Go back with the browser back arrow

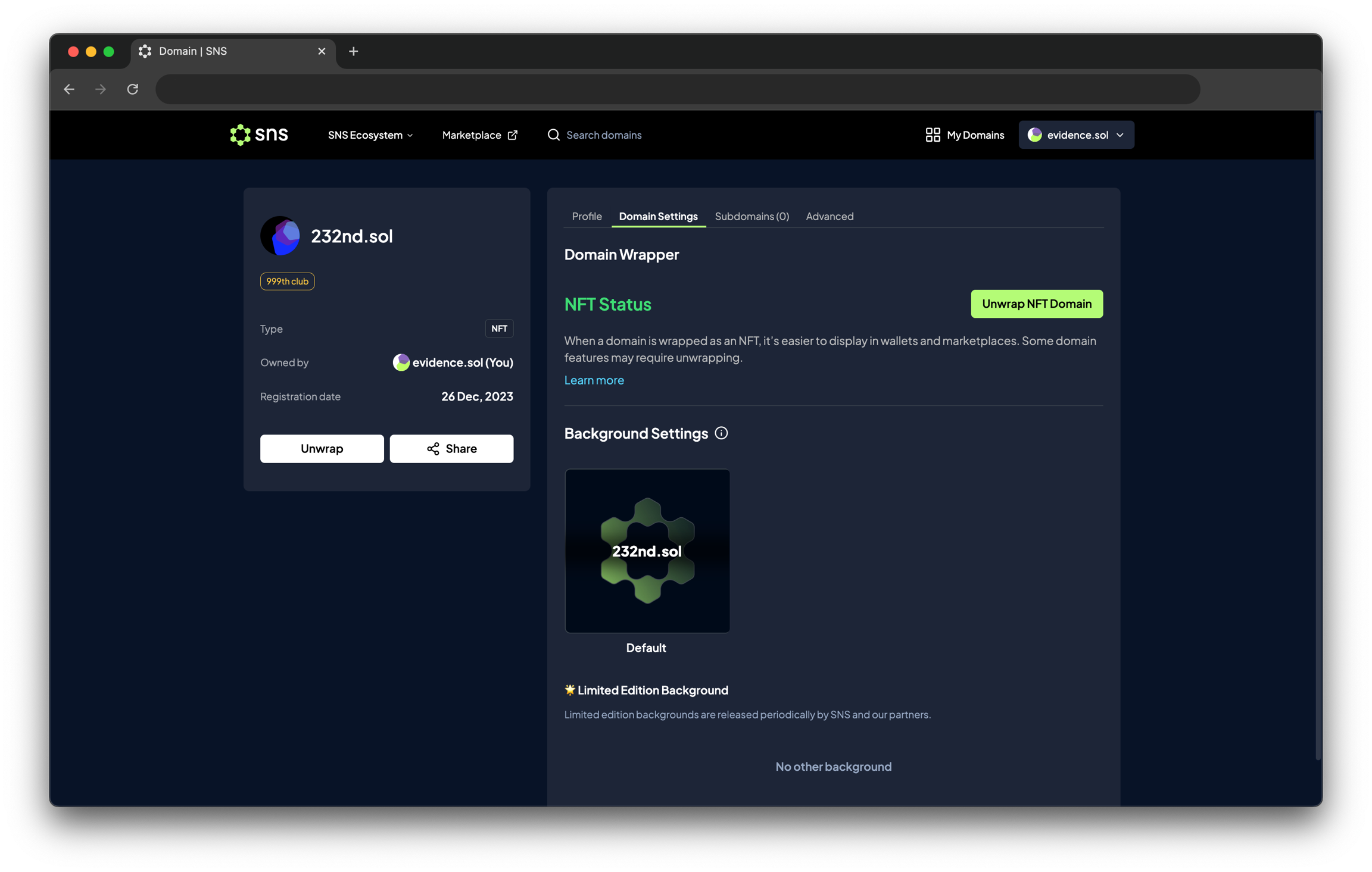tap(69, 89)
